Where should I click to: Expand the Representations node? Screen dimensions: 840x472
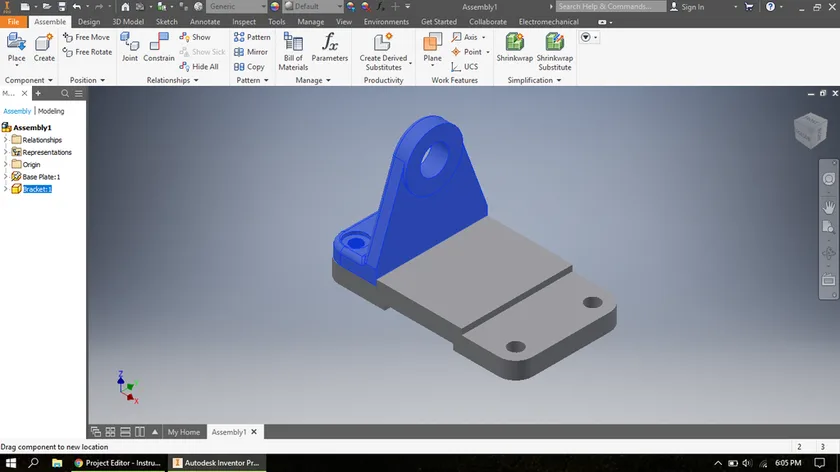[x=6, y=152]
